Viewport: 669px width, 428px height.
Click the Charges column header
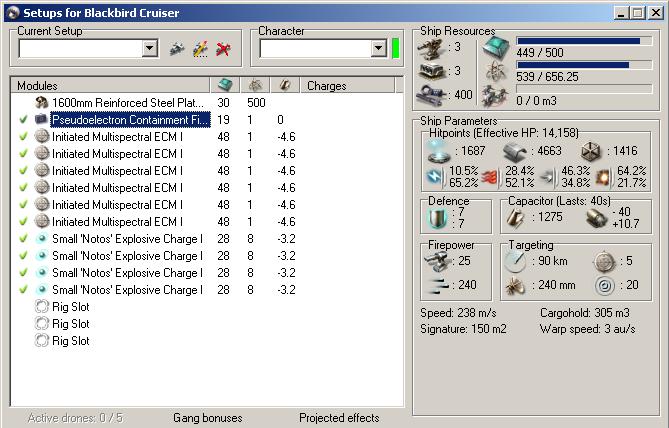tap(347, 85)
